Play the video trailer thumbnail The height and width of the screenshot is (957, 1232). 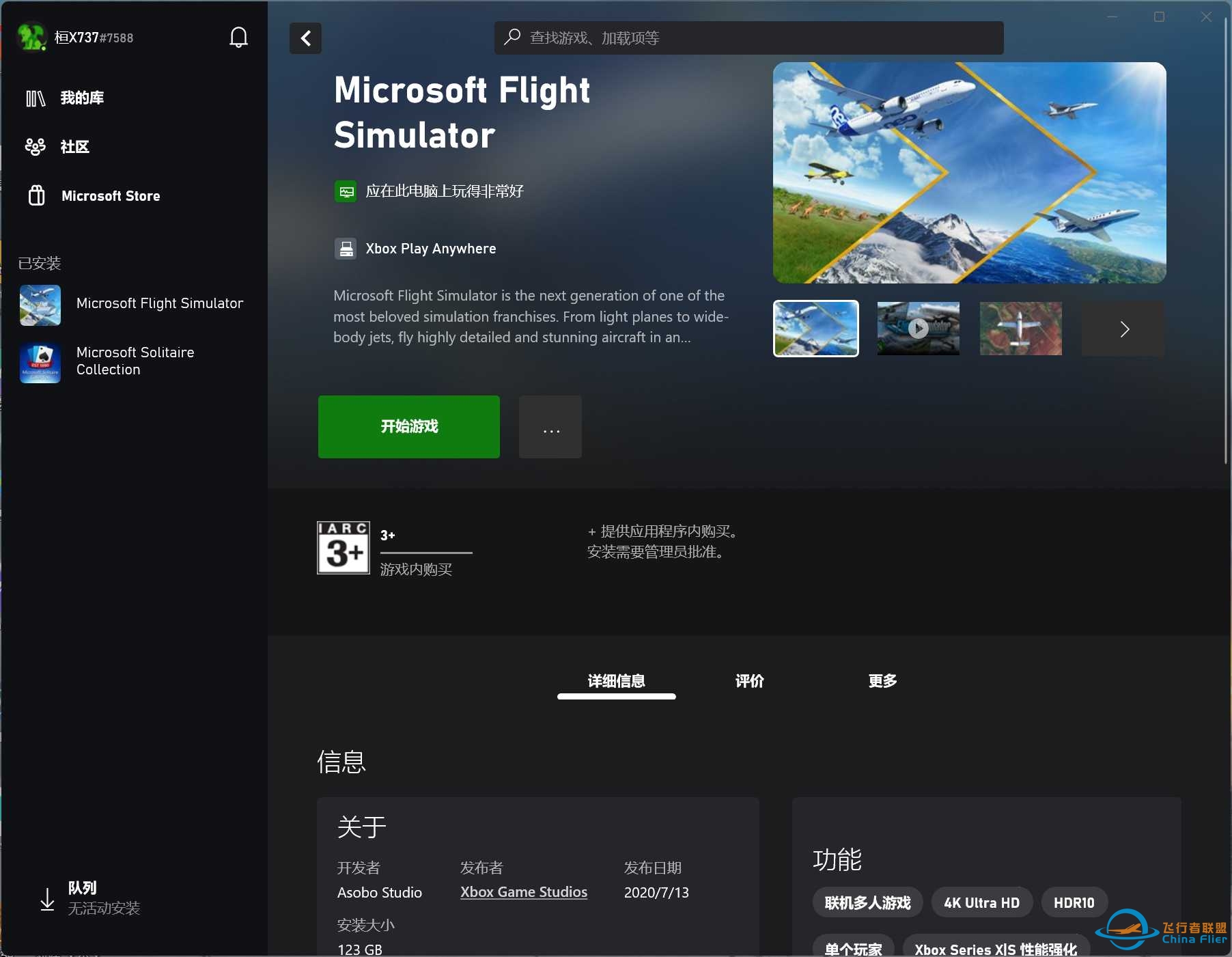[x=919, y=329]
